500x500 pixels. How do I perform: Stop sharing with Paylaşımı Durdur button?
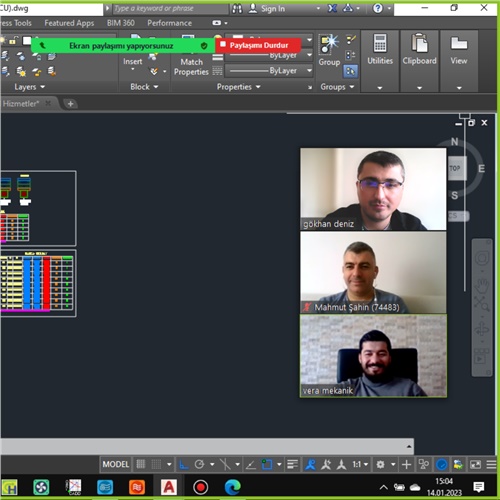click(x=259, y=45)
